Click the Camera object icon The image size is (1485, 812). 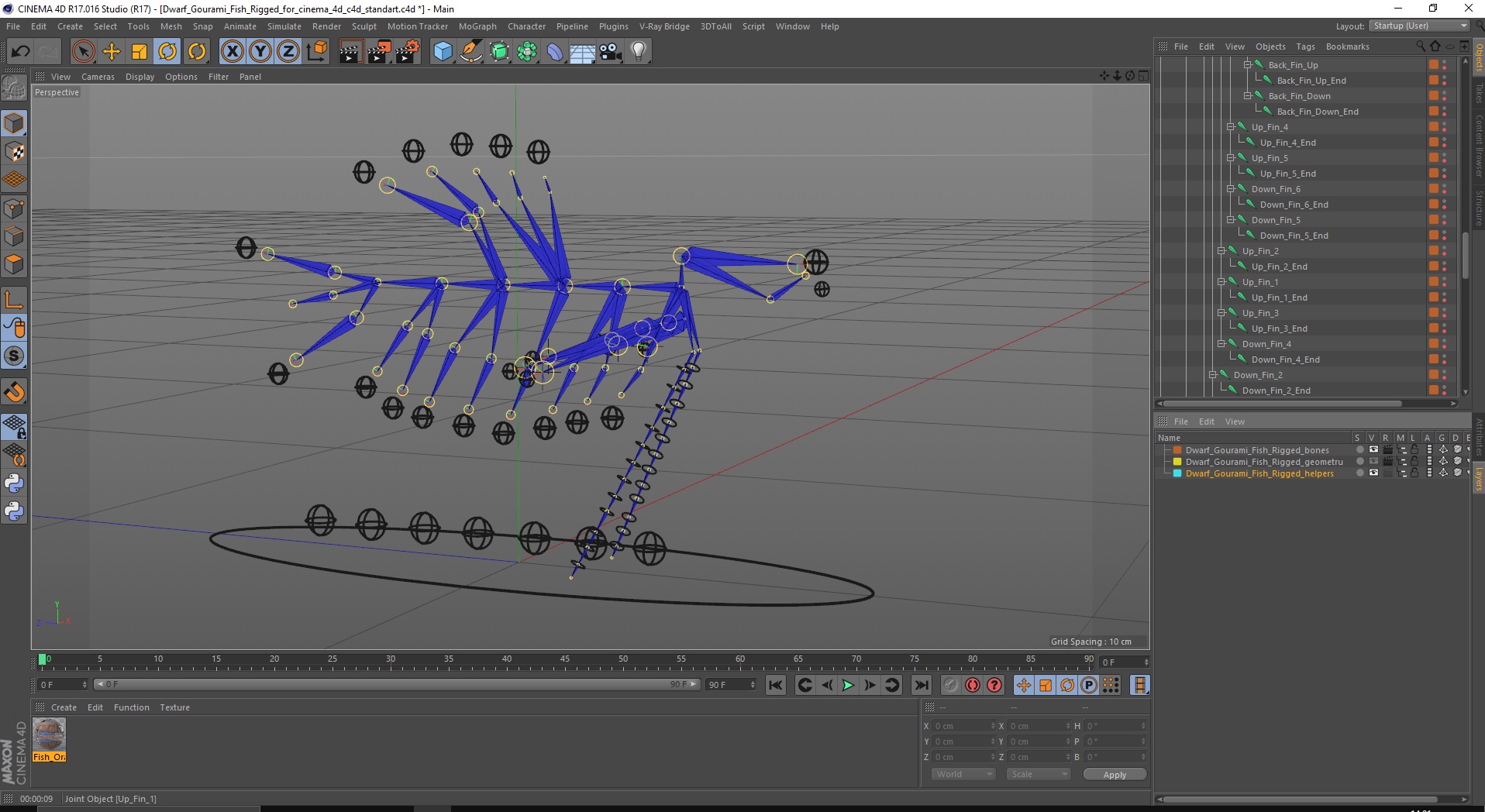tap(611, 52)
